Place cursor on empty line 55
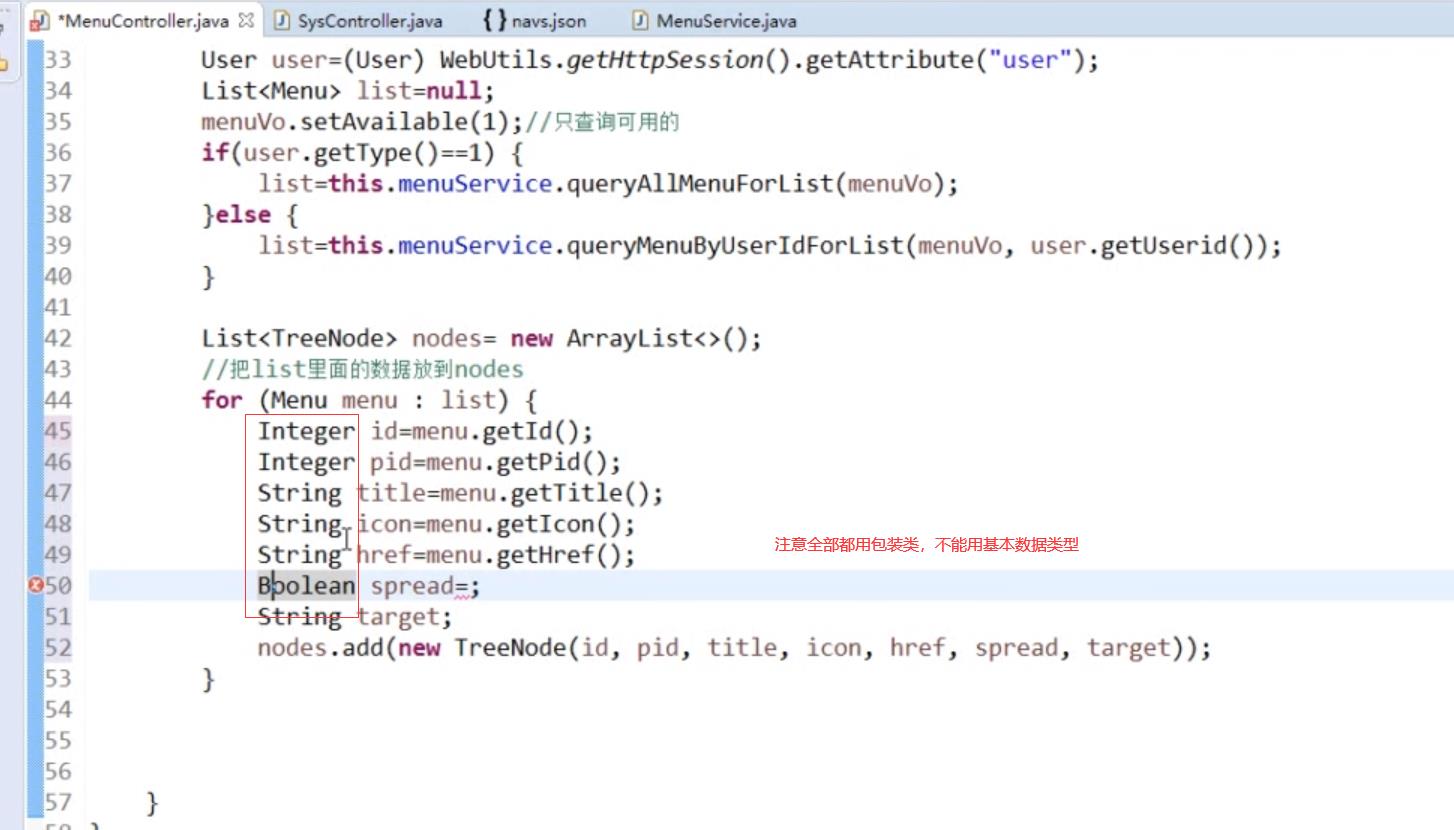 click(770, 741)
